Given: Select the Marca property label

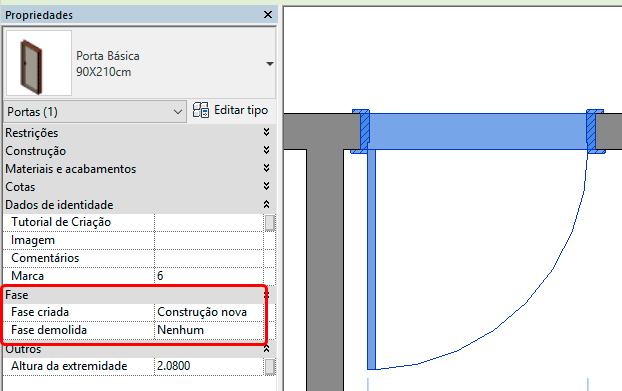Looking at the screenshot, I should pyautogui.click(x=27, y=276).
